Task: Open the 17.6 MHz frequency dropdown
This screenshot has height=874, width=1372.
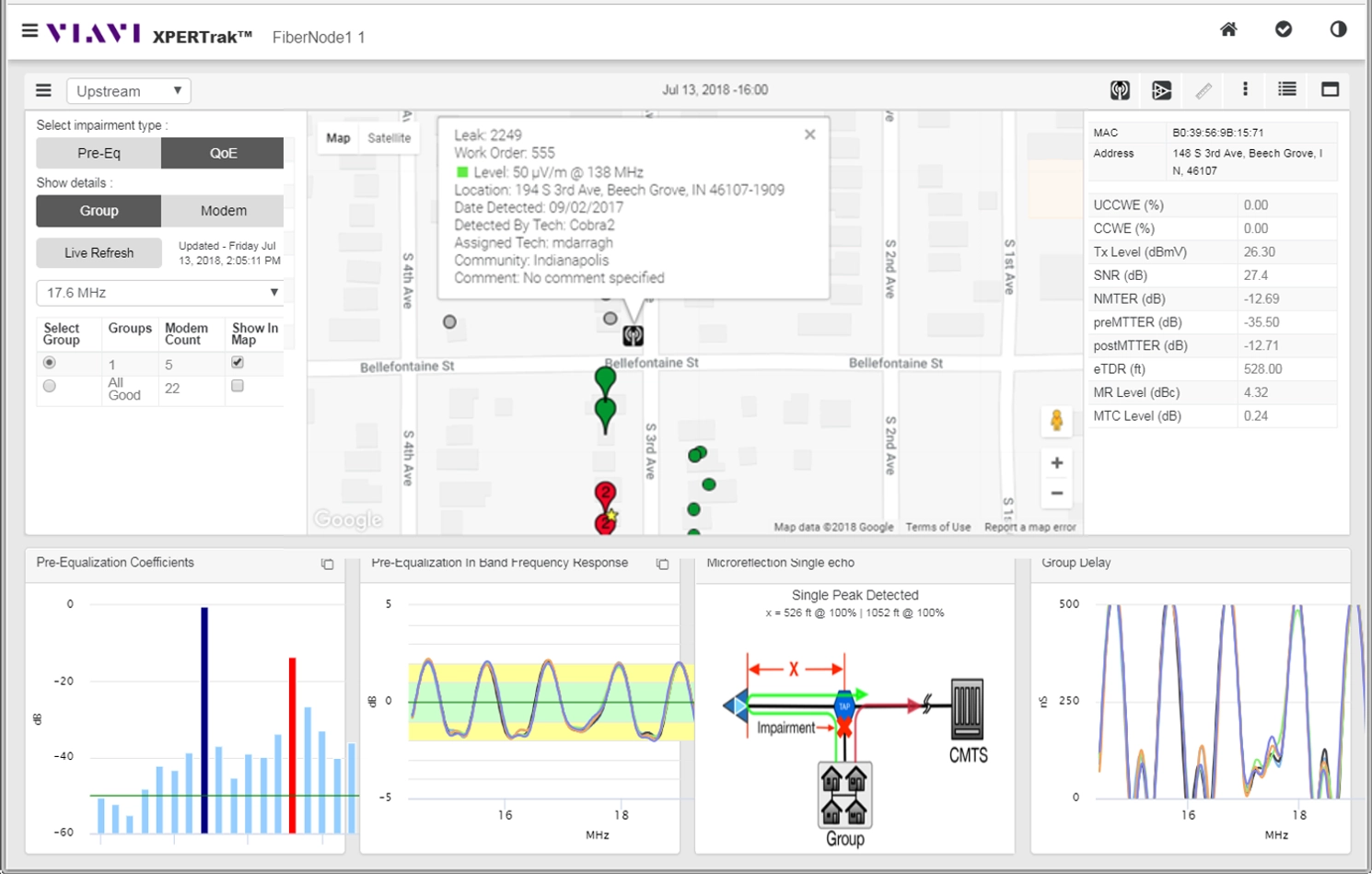Action: [x=160, y=292]
